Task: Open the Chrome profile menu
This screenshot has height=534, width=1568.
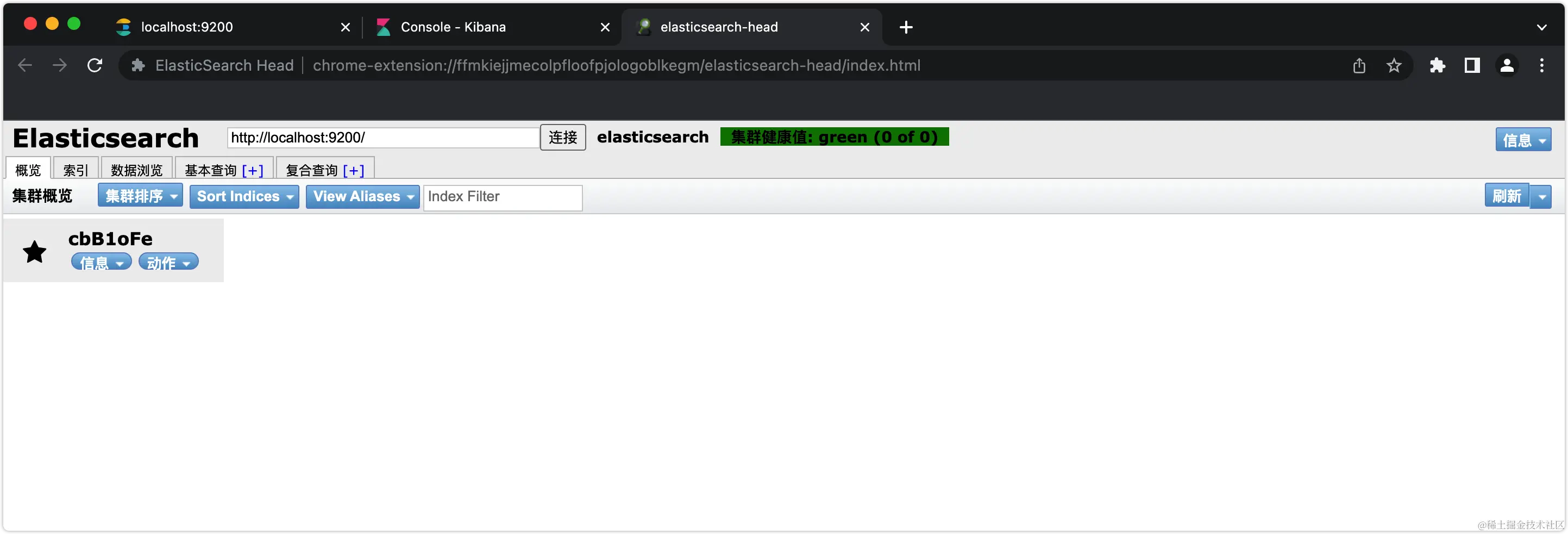Action: [1507, 65]
